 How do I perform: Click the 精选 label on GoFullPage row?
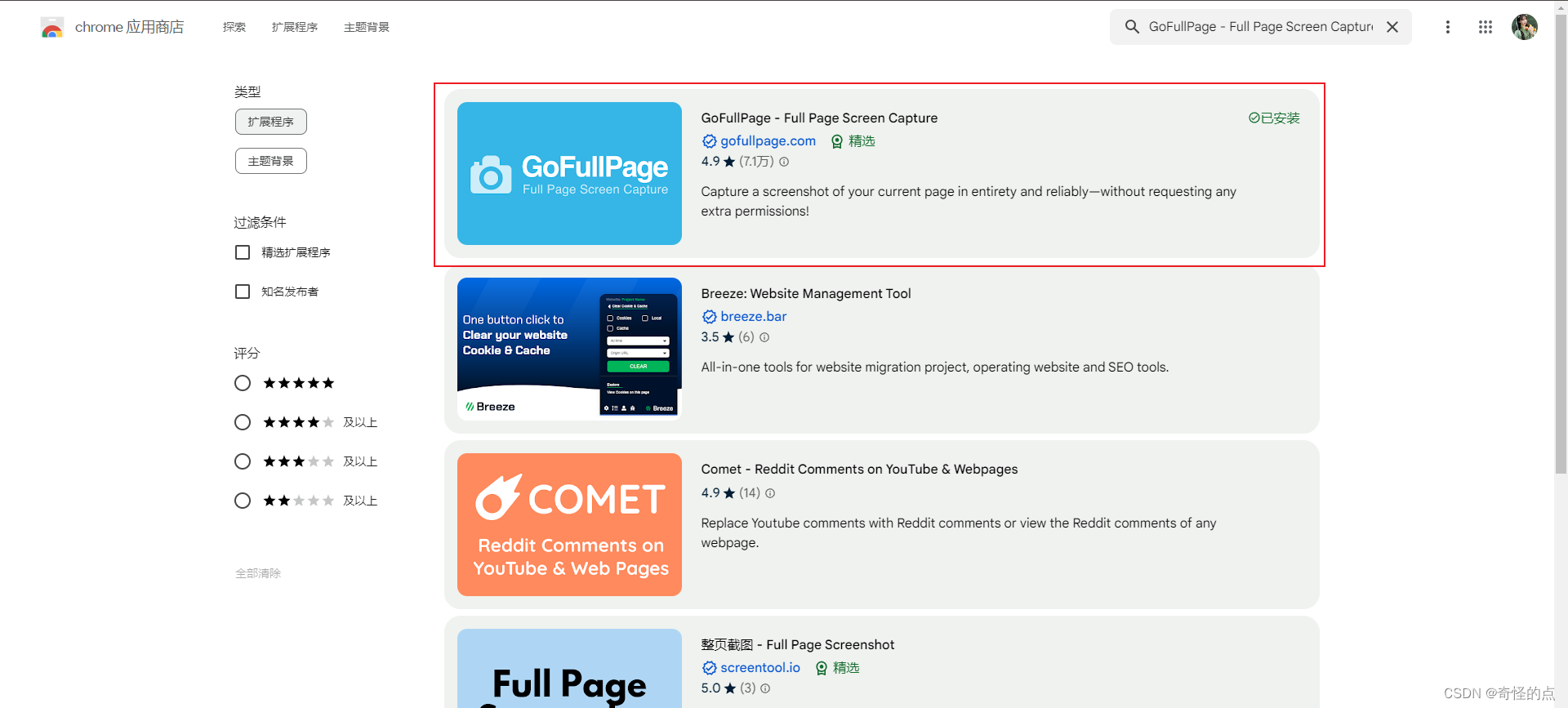[x=862, y=141]
